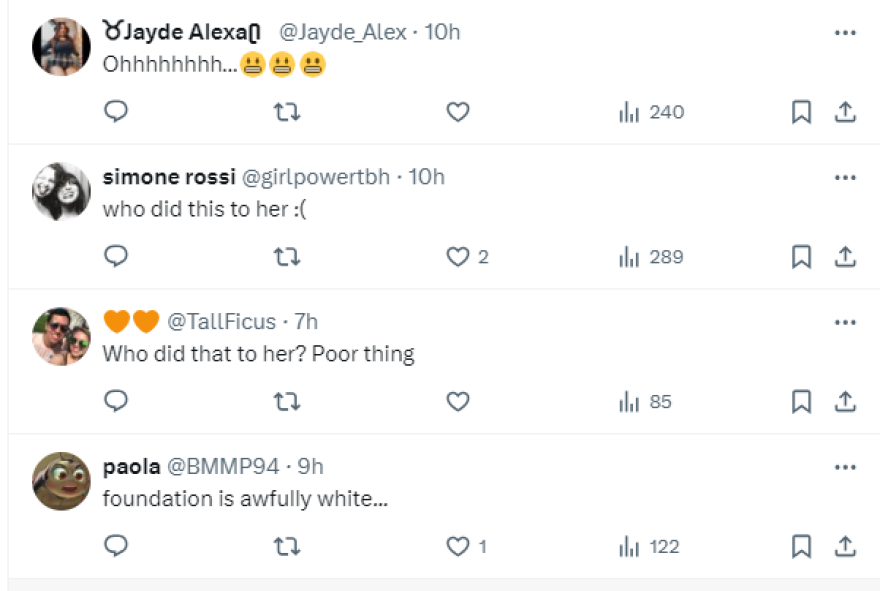
Task: Open more options on simone rossi's tweet
Action: [845, 177]
